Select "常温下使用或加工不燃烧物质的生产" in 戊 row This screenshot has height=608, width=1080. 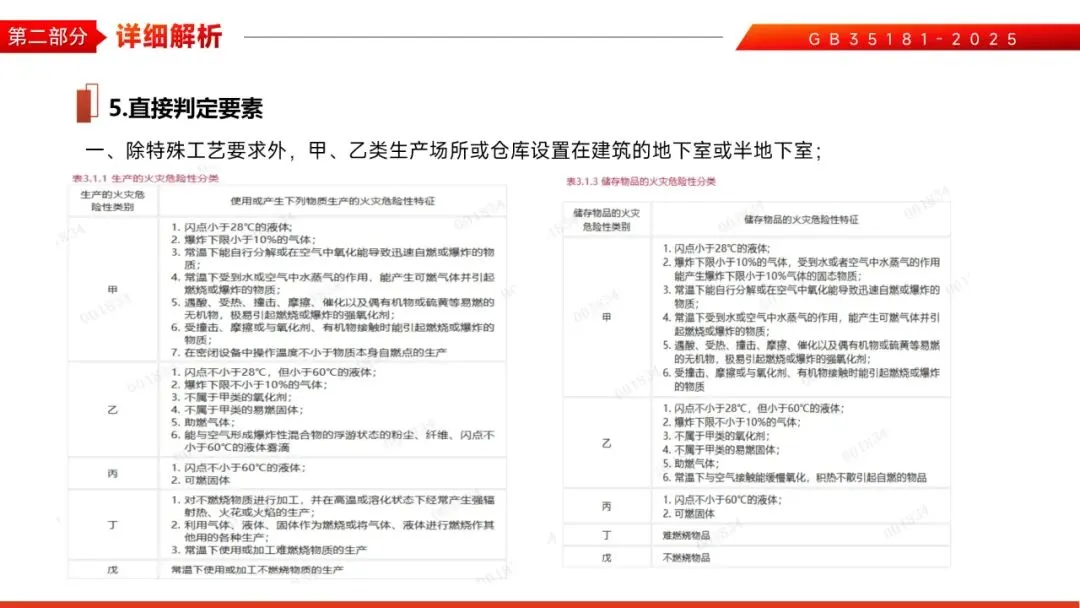tap(257, 570)
